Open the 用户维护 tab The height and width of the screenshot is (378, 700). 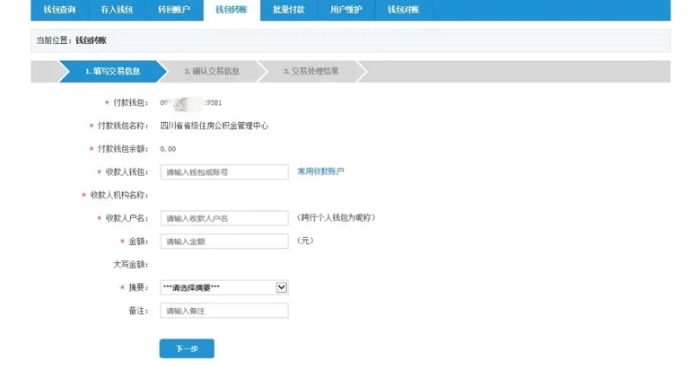click(346, 10)
